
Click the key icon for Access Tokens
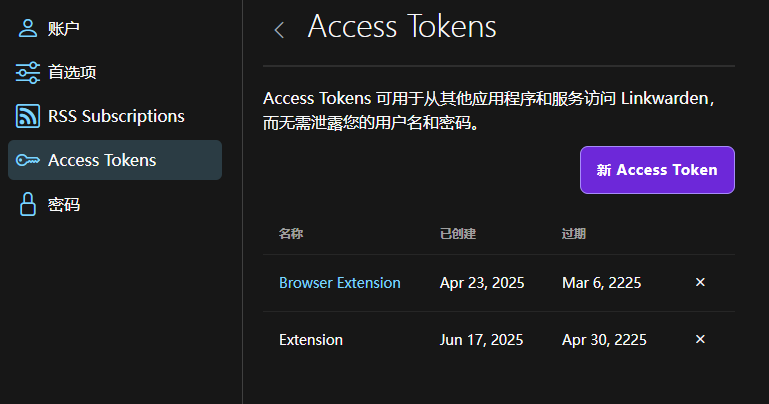coord(27,160)
